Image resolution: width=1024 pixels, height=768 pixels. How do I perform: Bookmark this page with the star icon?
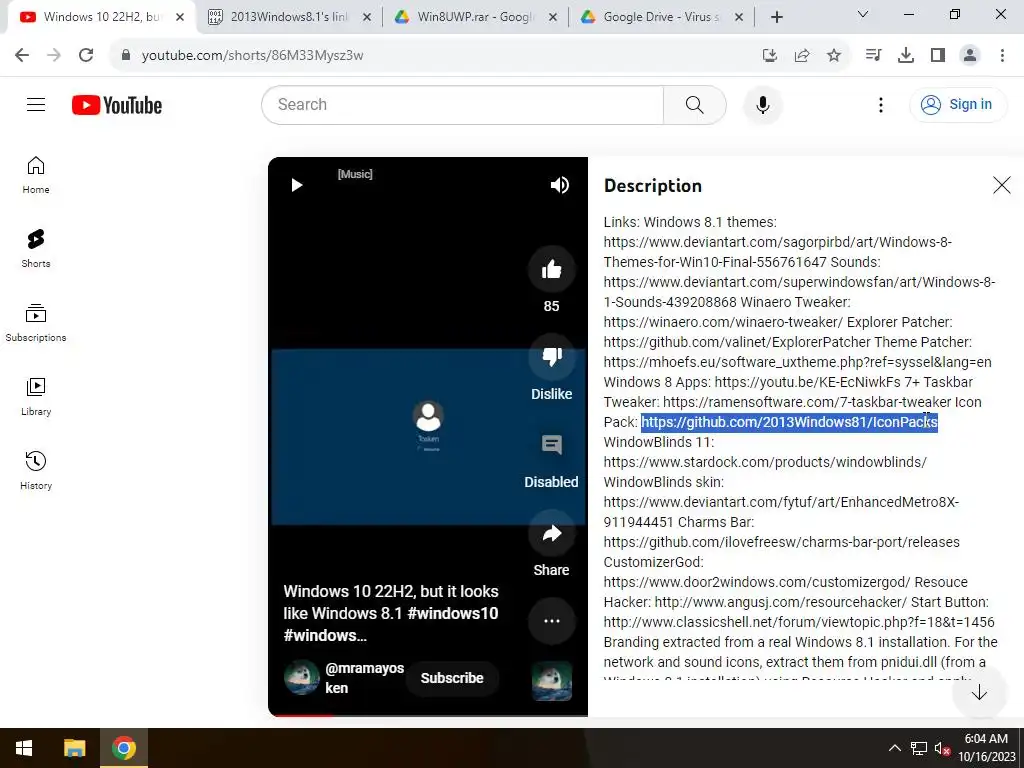click(x=834, y=56)
